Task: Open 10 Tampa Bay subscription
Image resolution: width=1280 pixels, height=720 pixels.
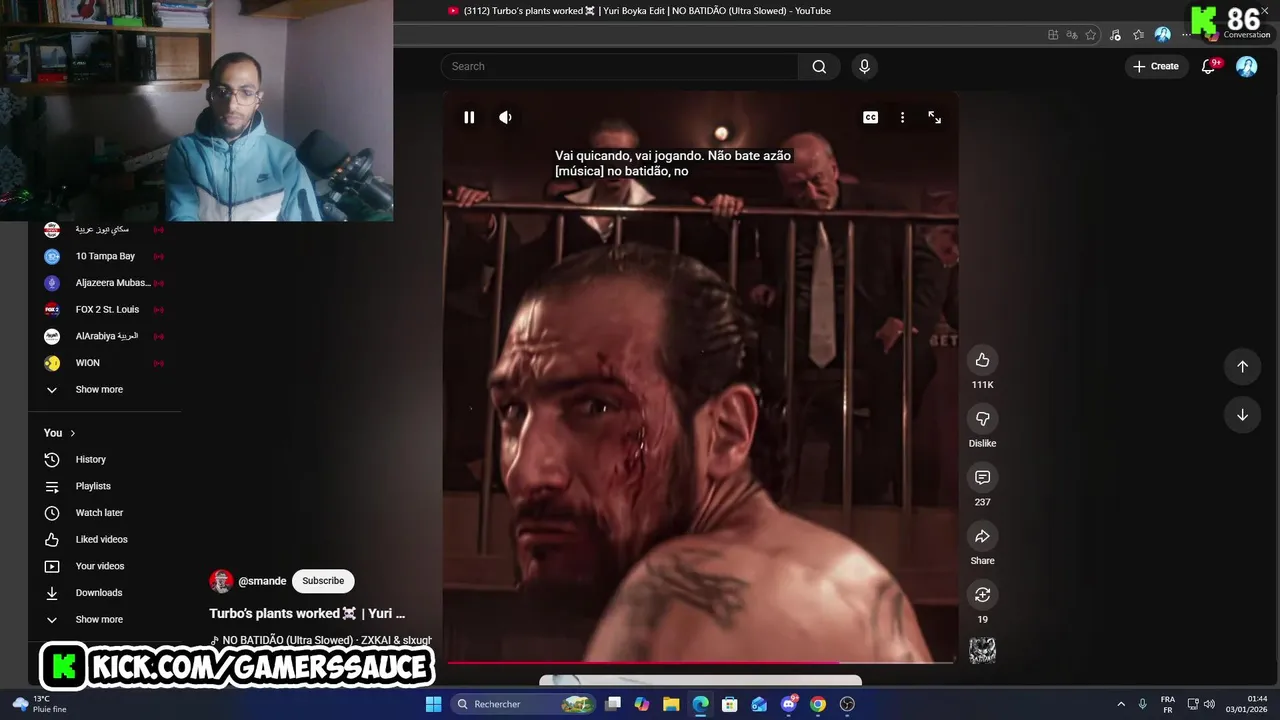Action: pyautogui.click(x=105, y=256)
